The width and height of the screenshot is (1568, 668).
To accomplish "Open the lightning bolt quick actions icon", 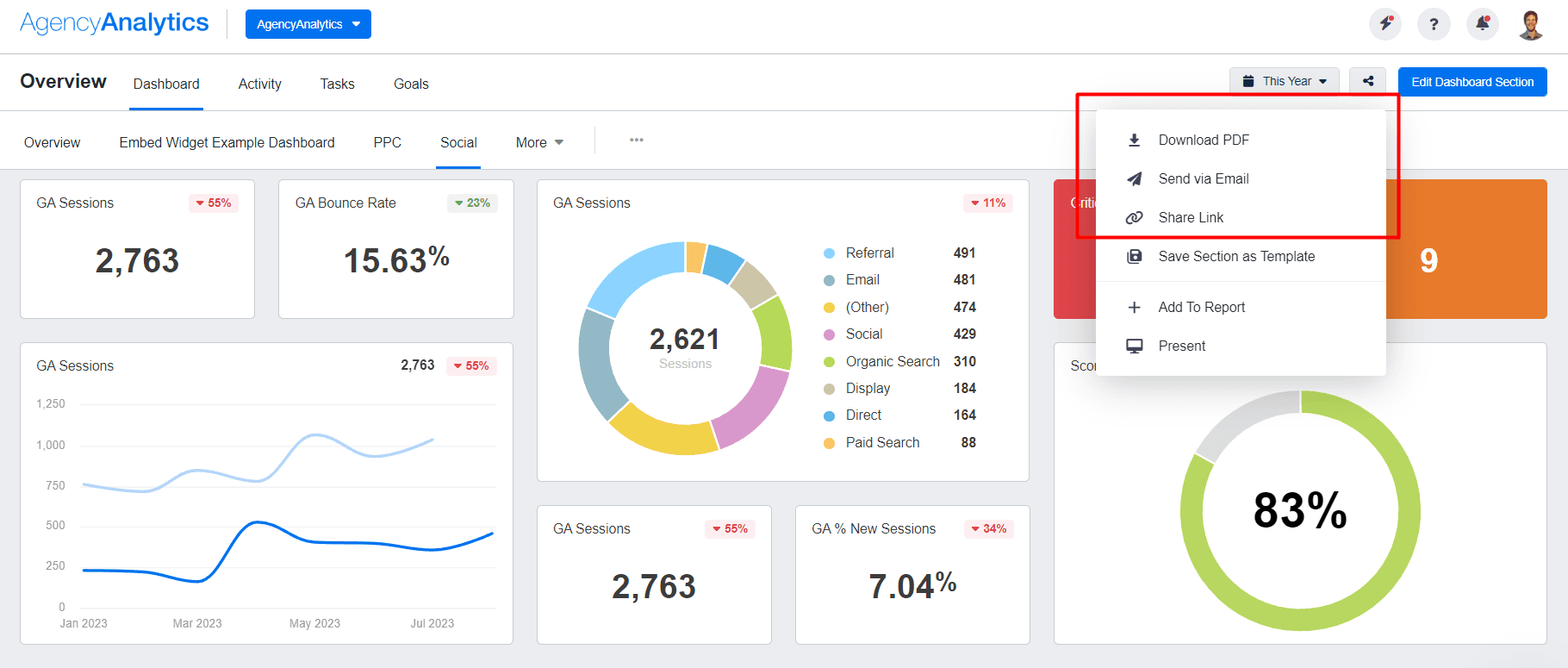I will click(1385, 24).
